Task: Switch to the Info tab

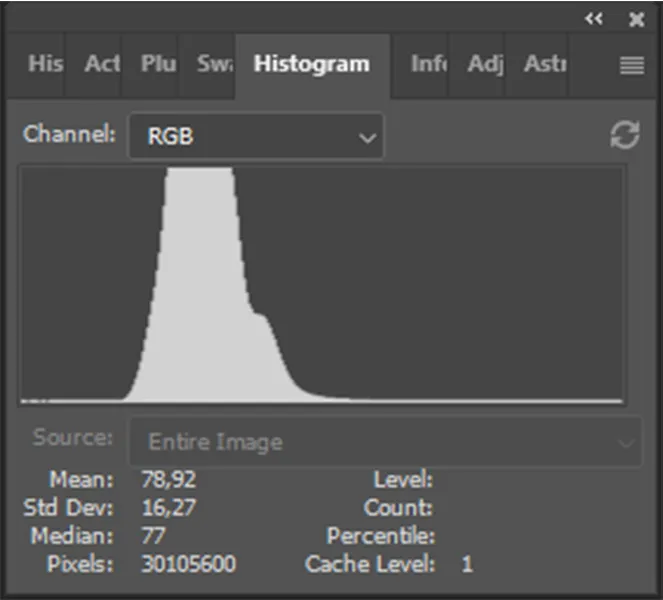Action: pos(428,65)
